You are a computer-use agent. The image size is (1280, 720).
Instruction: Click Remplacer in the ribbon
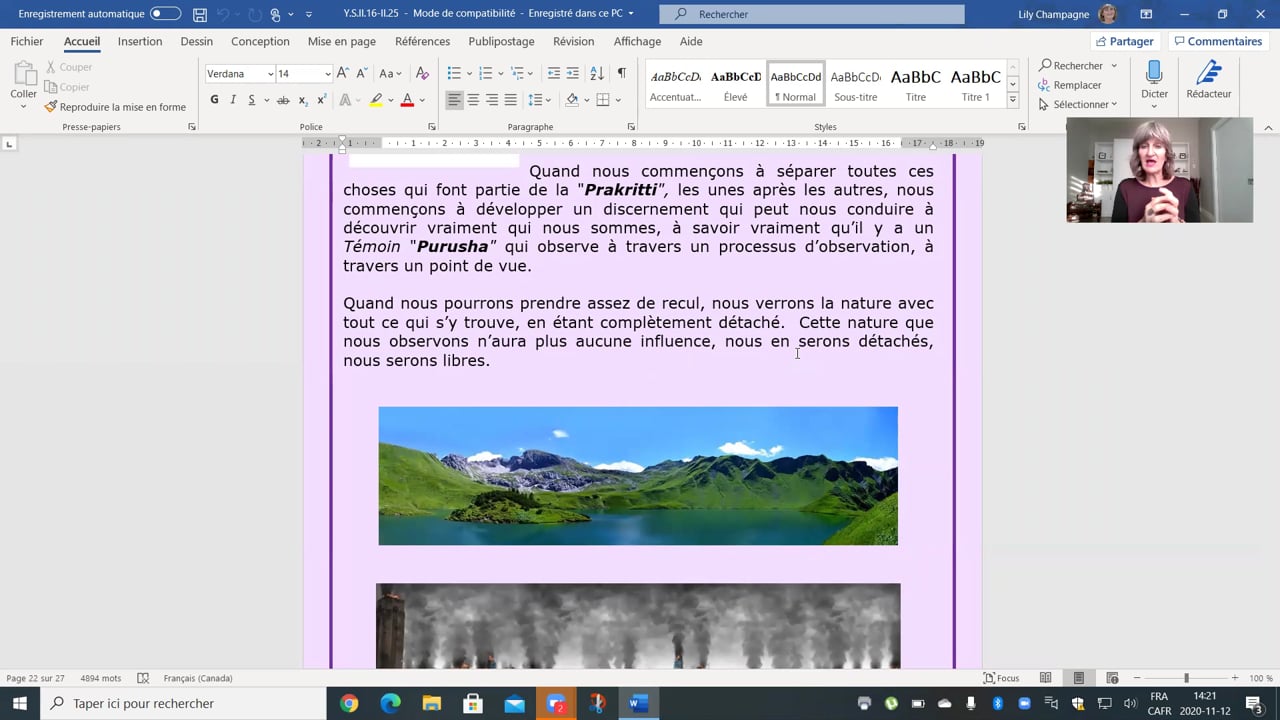1070,85
